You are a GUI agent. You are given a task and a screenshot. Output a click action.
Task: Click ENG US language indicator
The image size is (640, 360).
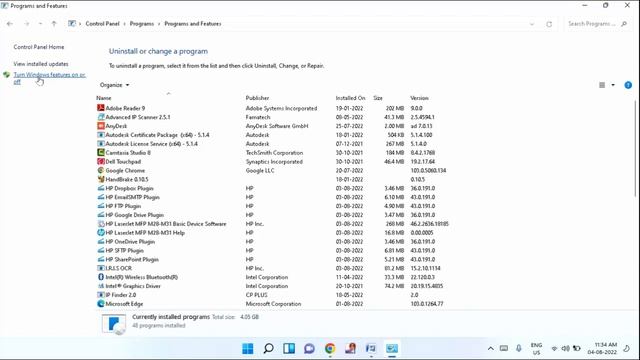pos(536,349)
